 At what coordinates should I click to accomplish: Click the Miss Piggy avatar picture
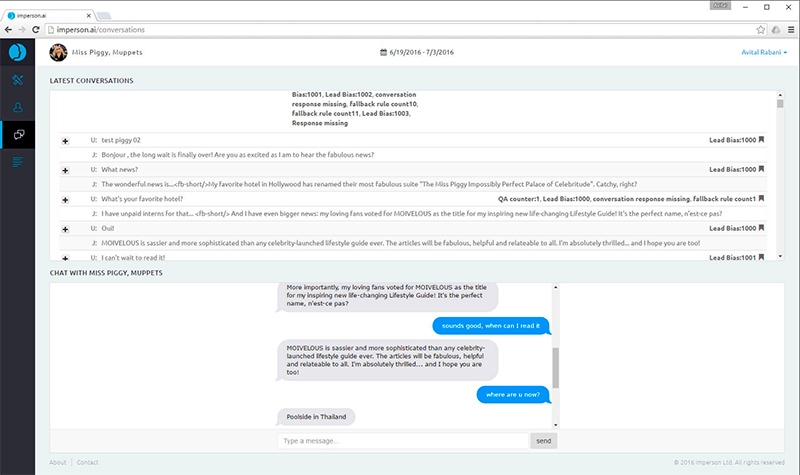click(59, 52)
